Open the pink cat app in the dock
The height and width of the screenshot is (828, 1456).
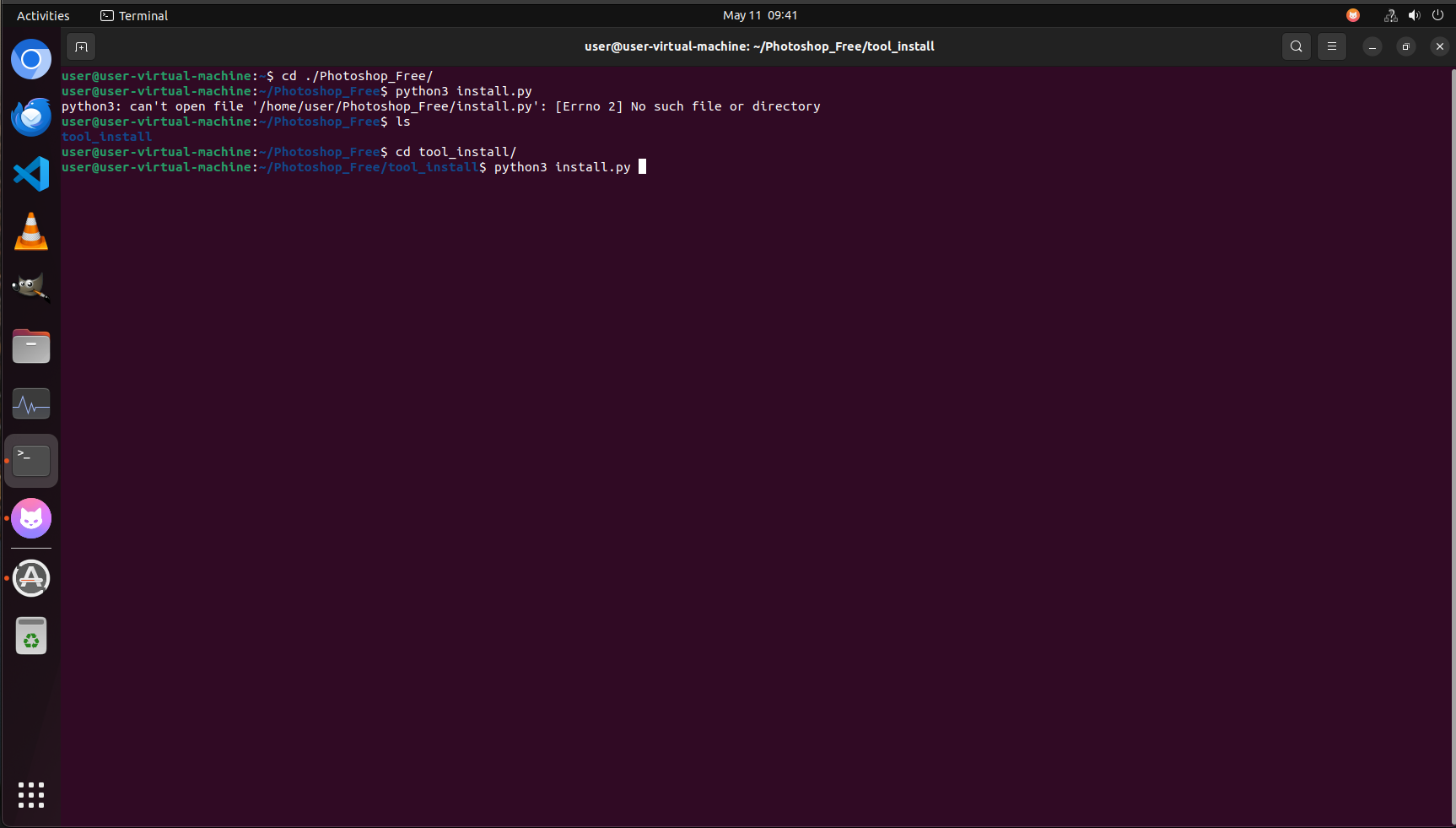pos(31,518)
